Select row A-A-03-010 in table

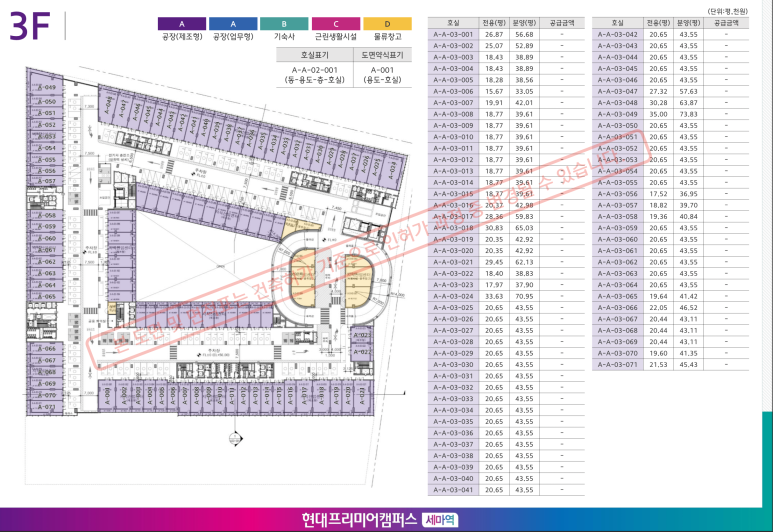[506, 137]
